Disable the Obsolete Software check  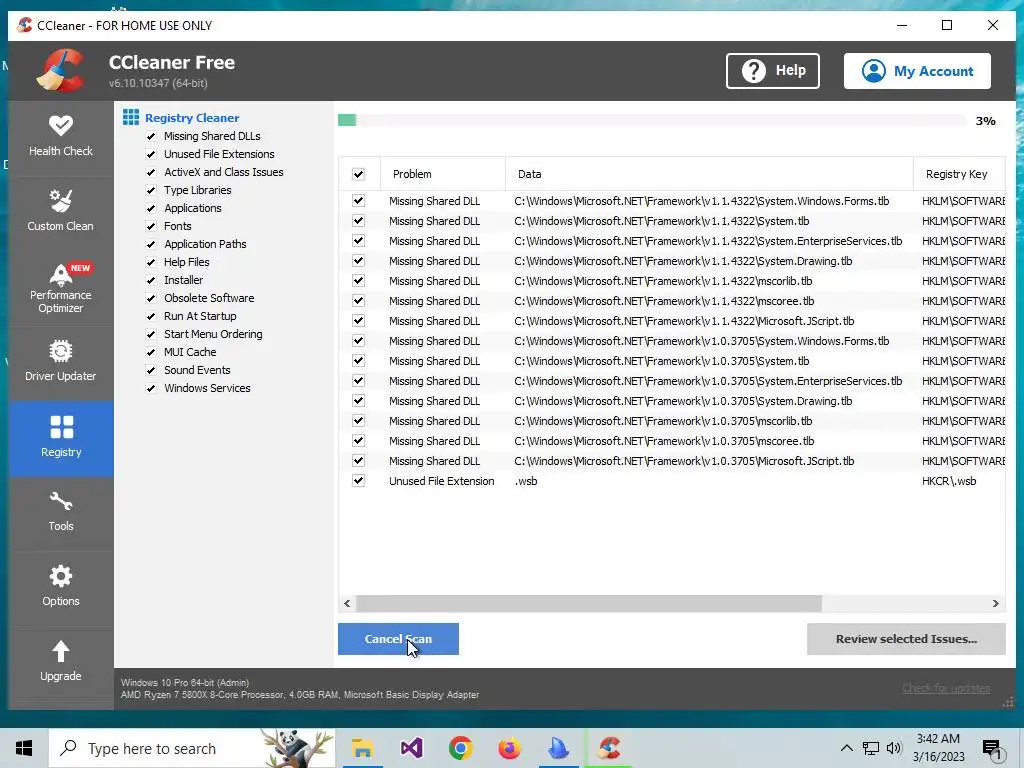coord(151,298)
